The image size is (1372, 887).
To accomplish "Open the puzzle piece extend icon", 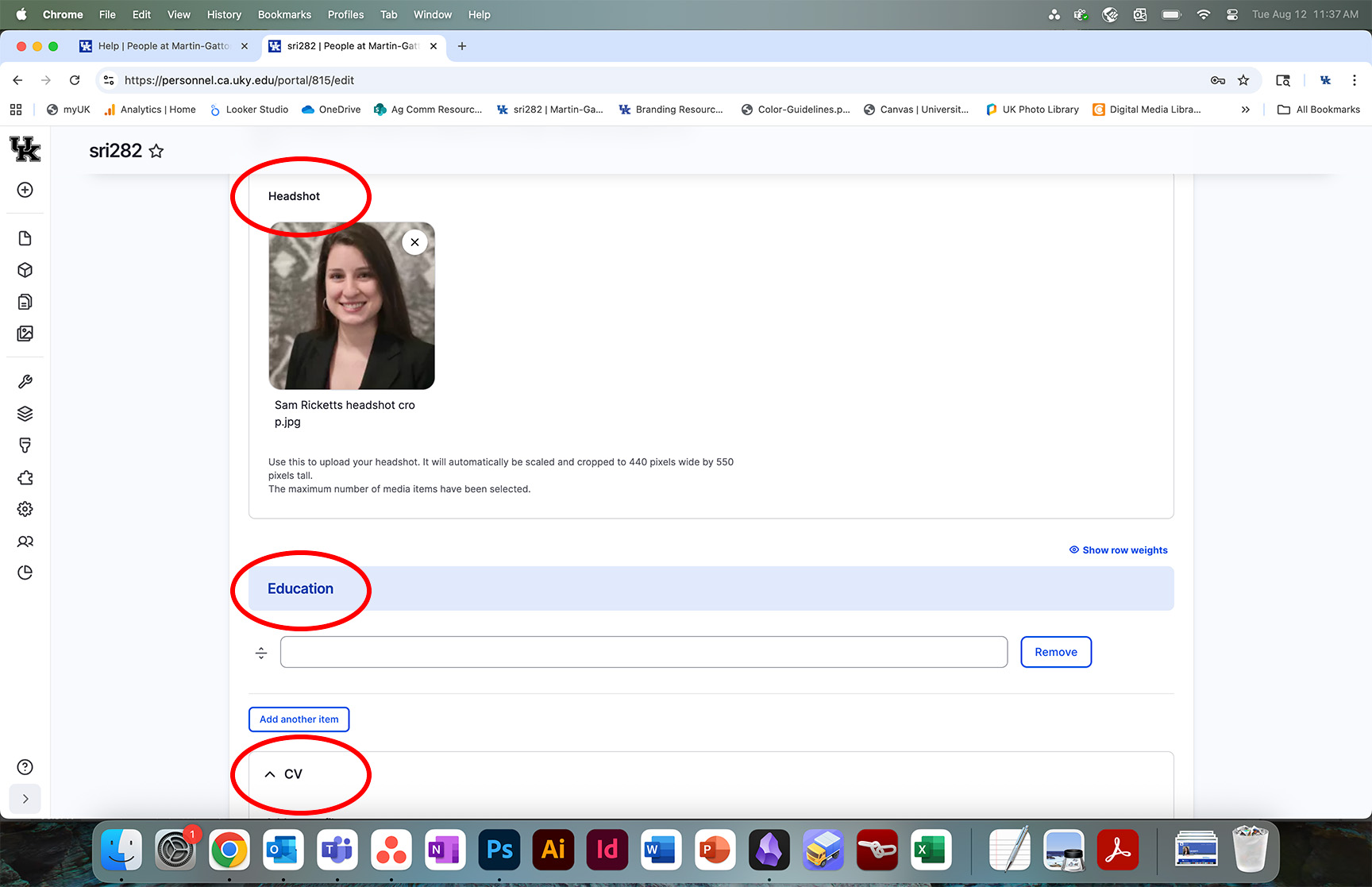I will [x=25, y=477].
